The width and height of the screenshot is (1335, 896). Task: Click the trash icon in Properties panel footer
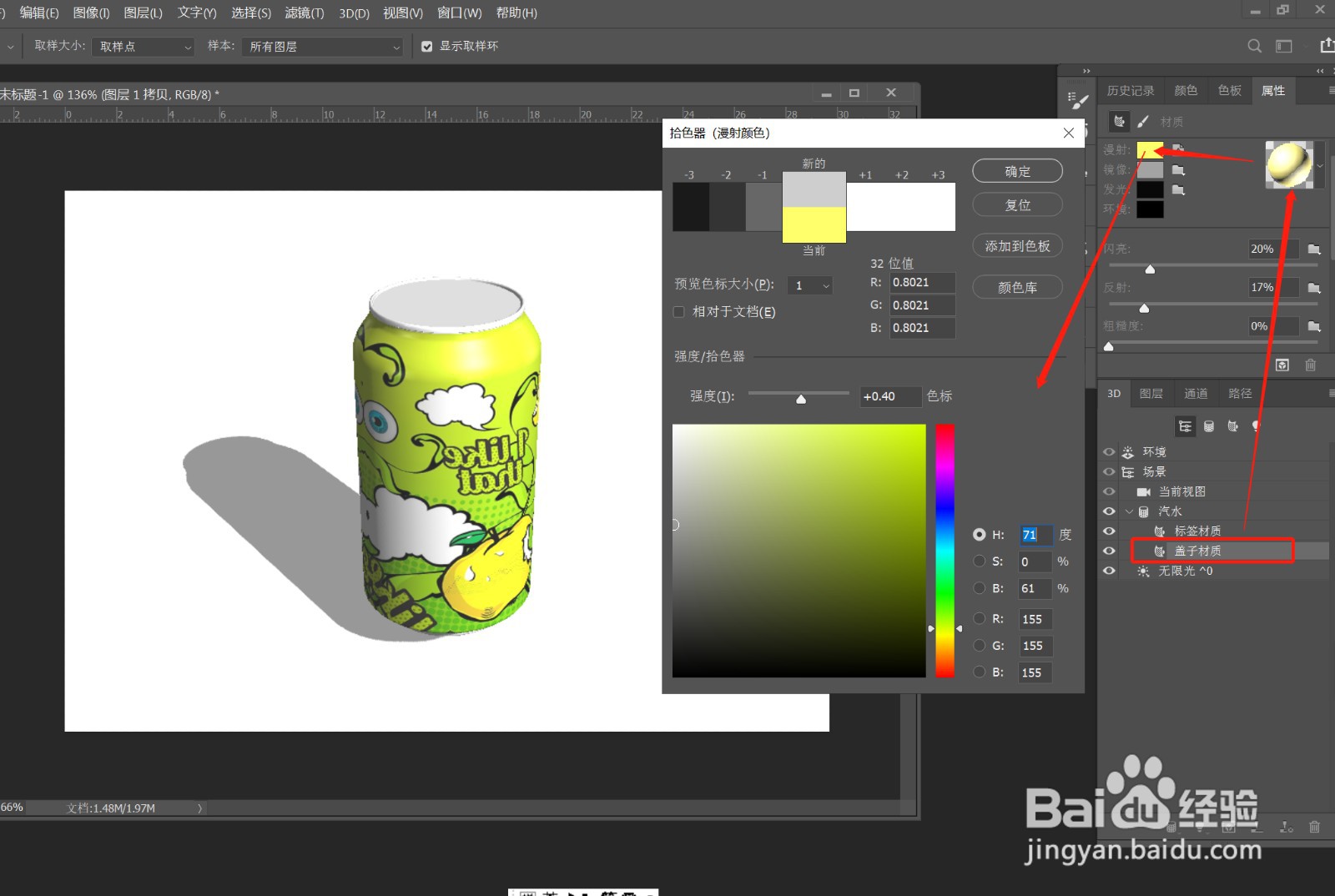(x=1310, y=365)
